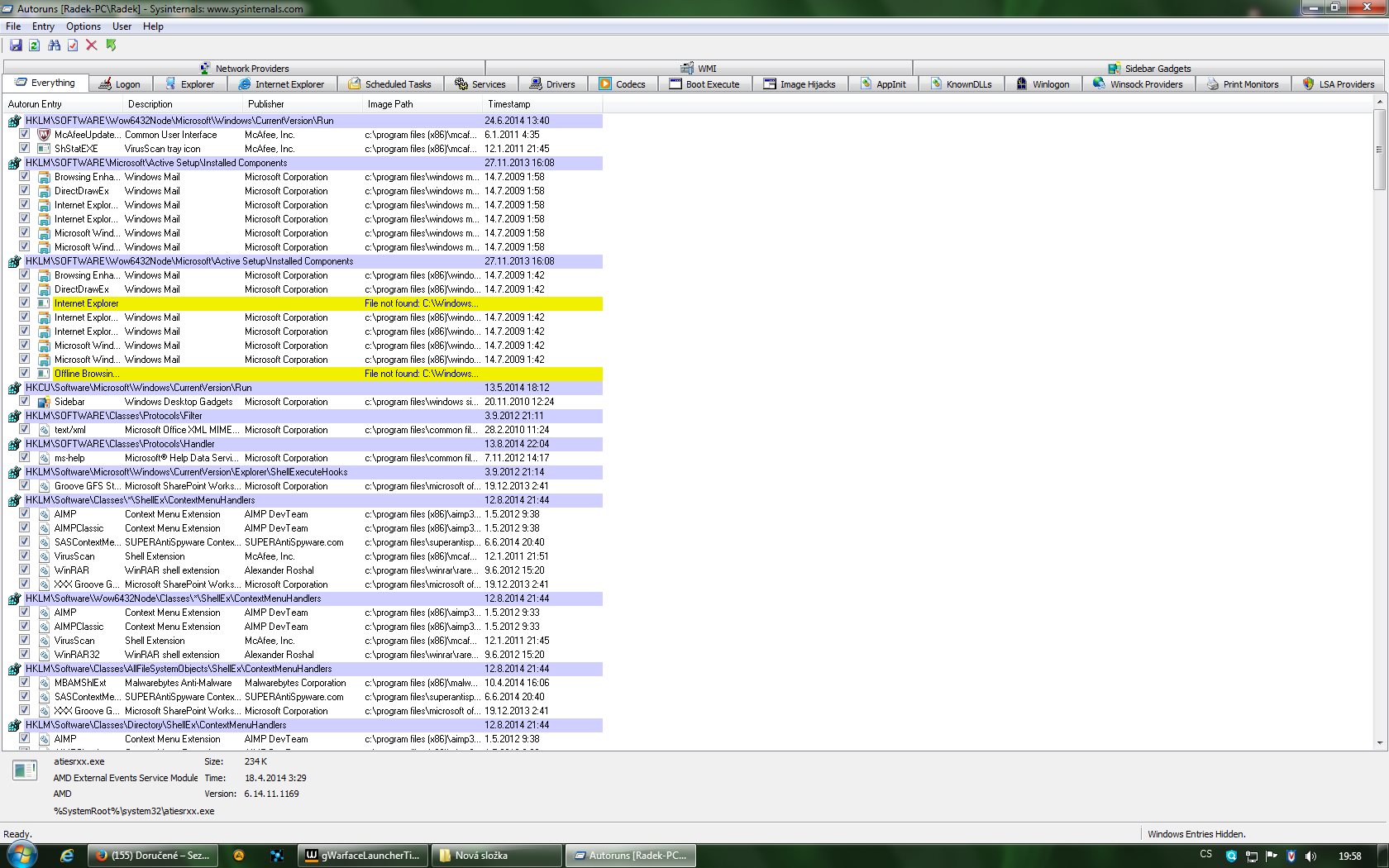Disable the Sidebar autorun entry checkbox

tap(24, 401)
